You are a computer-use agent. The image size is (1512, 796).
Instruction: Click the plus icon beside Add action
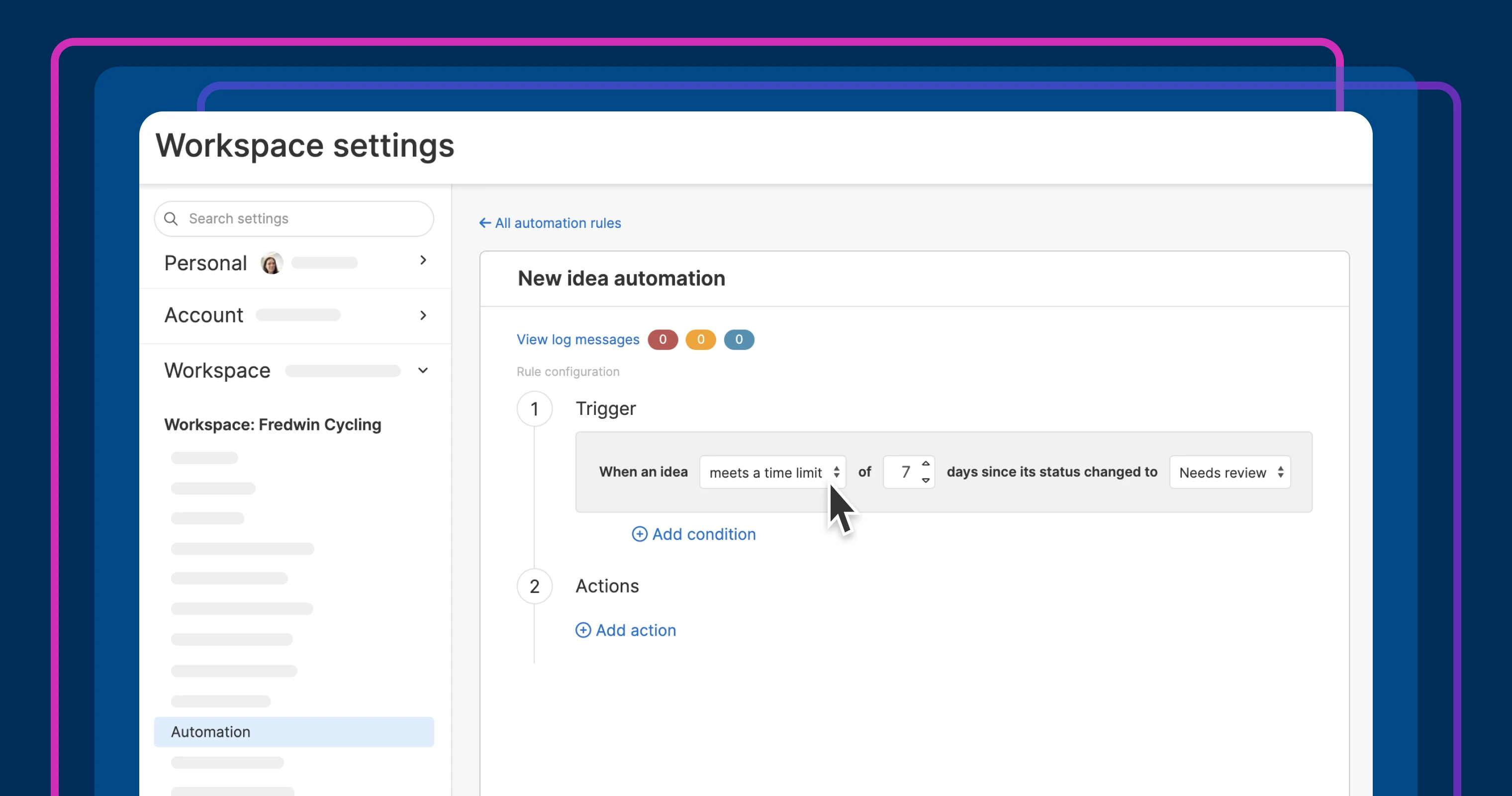pos(583,630)
